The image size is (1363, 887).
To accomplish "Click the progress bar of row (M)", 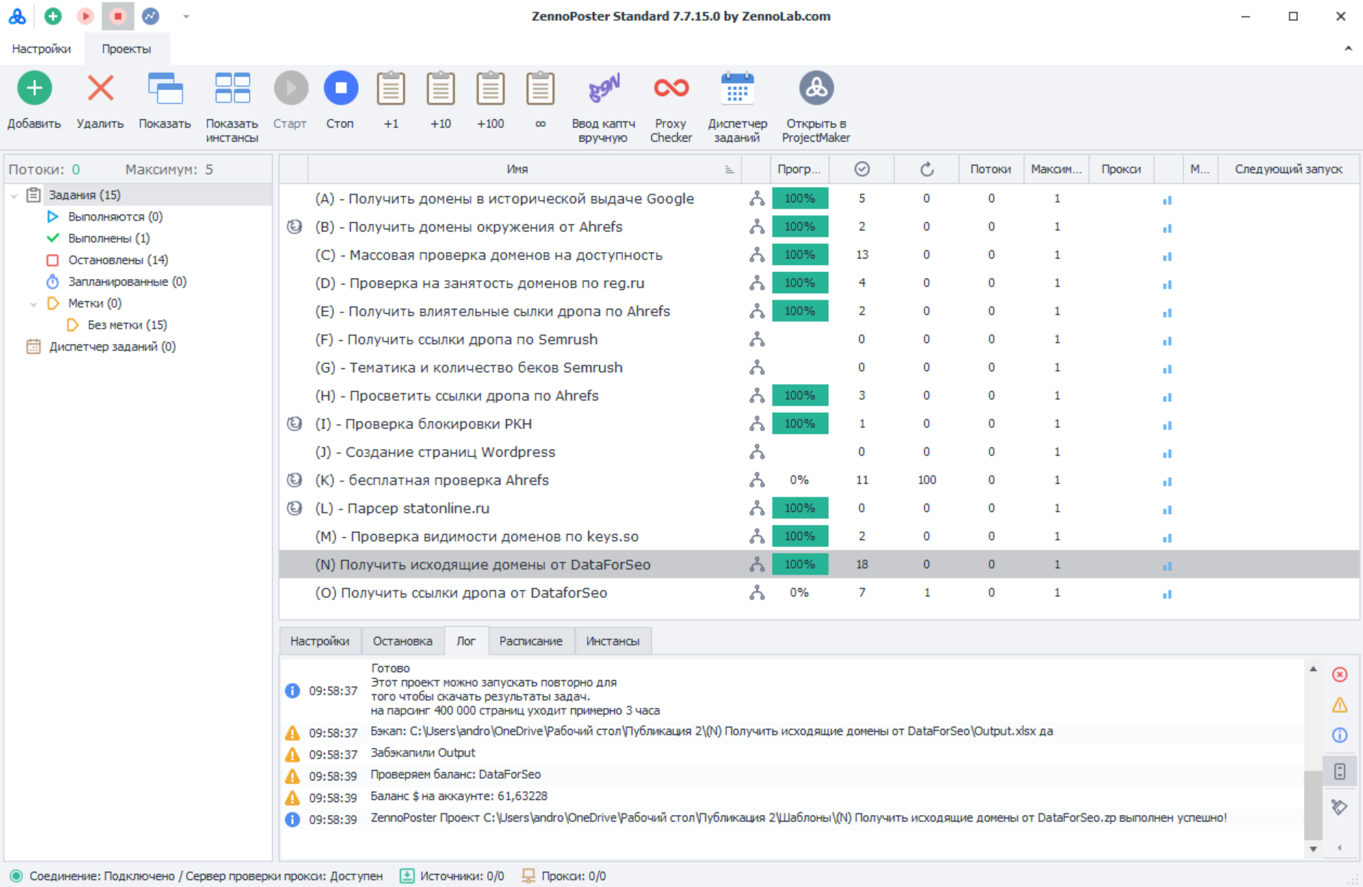I will [x=800, y=537].
